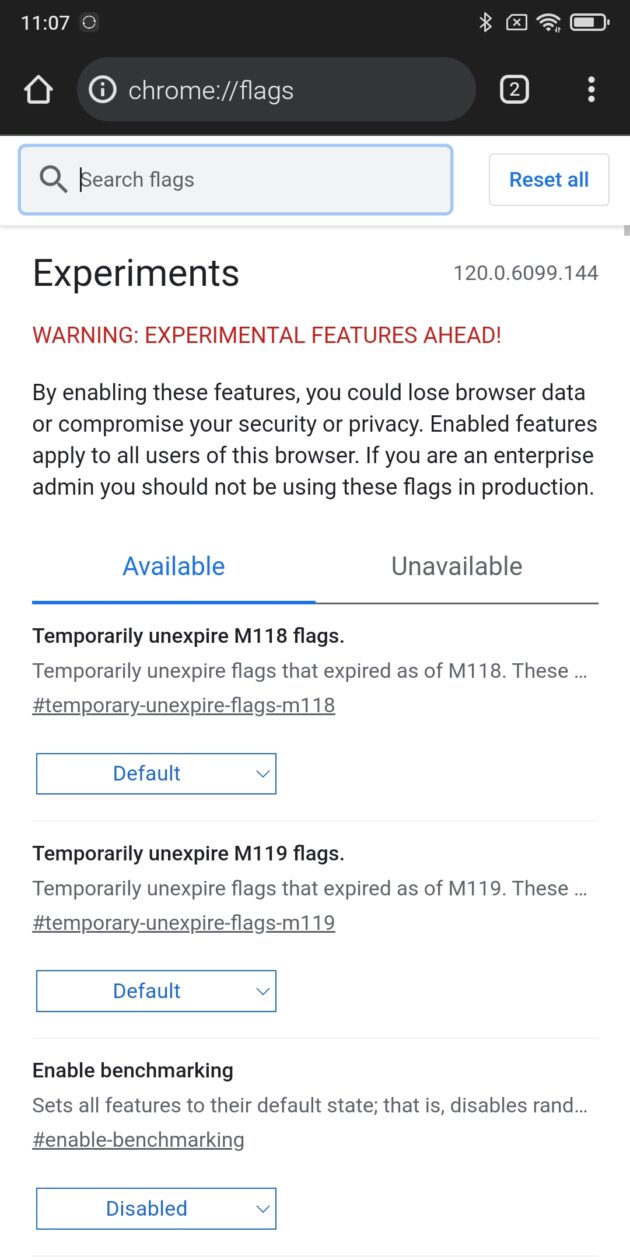Switch to the Unavailable tab

(x=456, y=566)
